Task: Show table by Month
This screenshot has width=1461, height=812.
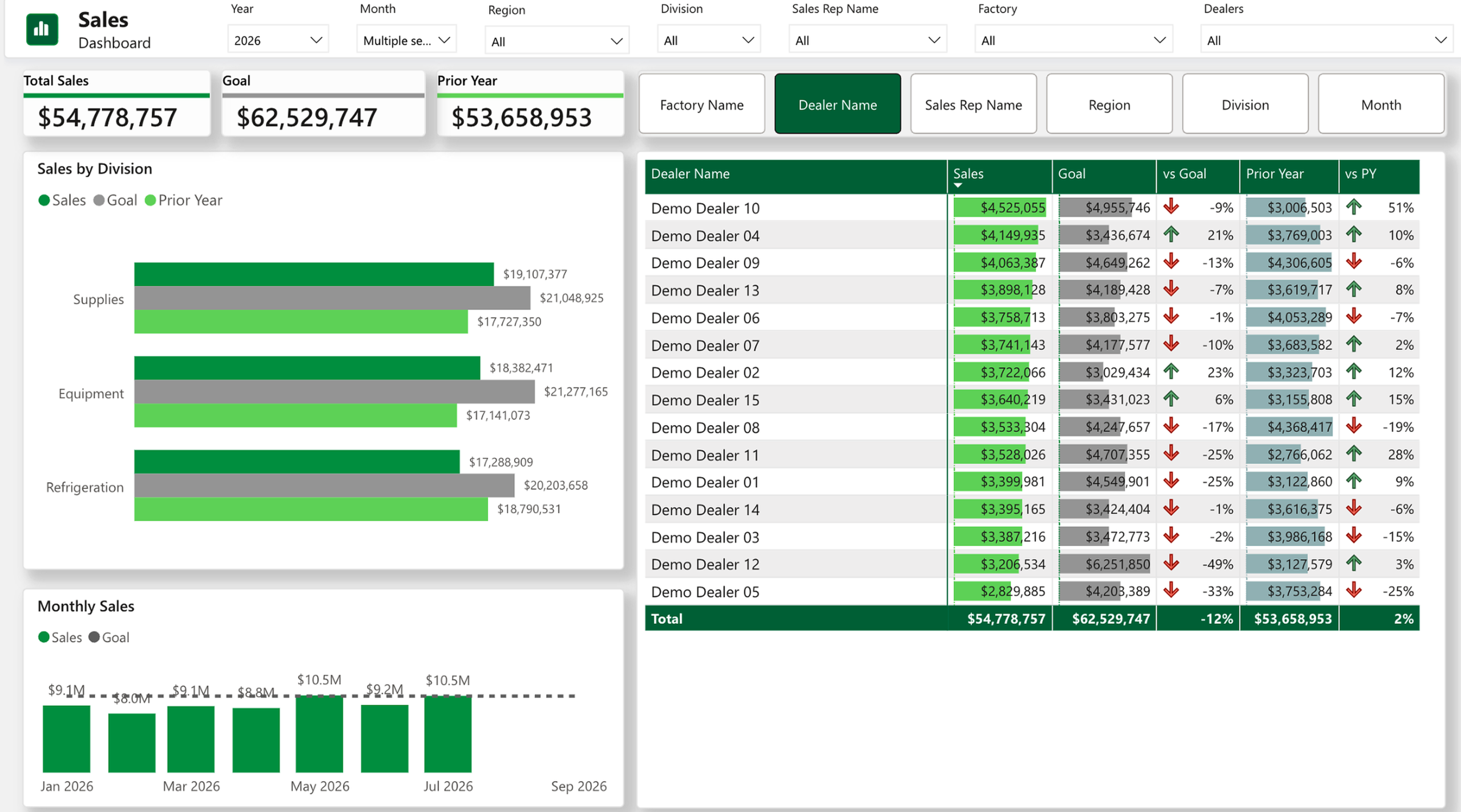Action: 1381,104
